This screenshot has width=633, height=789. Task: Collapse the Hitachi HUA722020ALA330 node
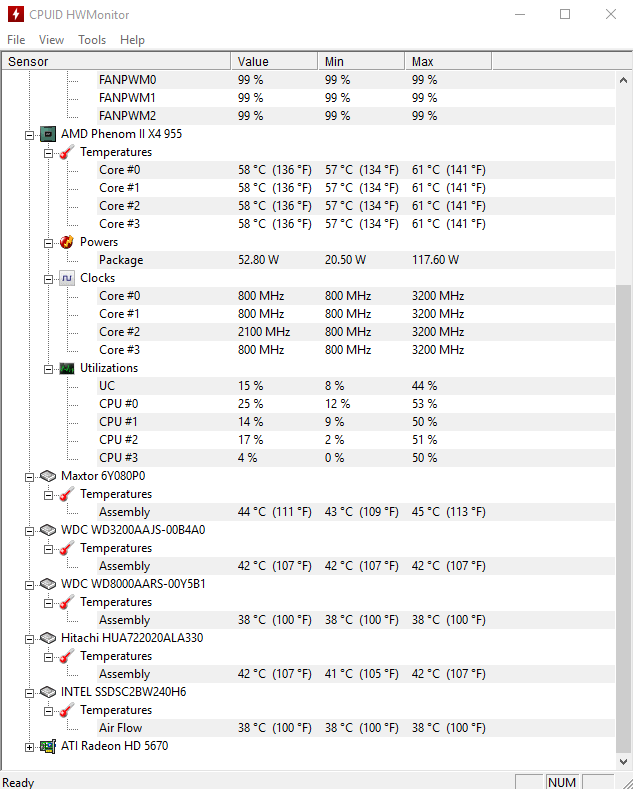pos(30,639)
